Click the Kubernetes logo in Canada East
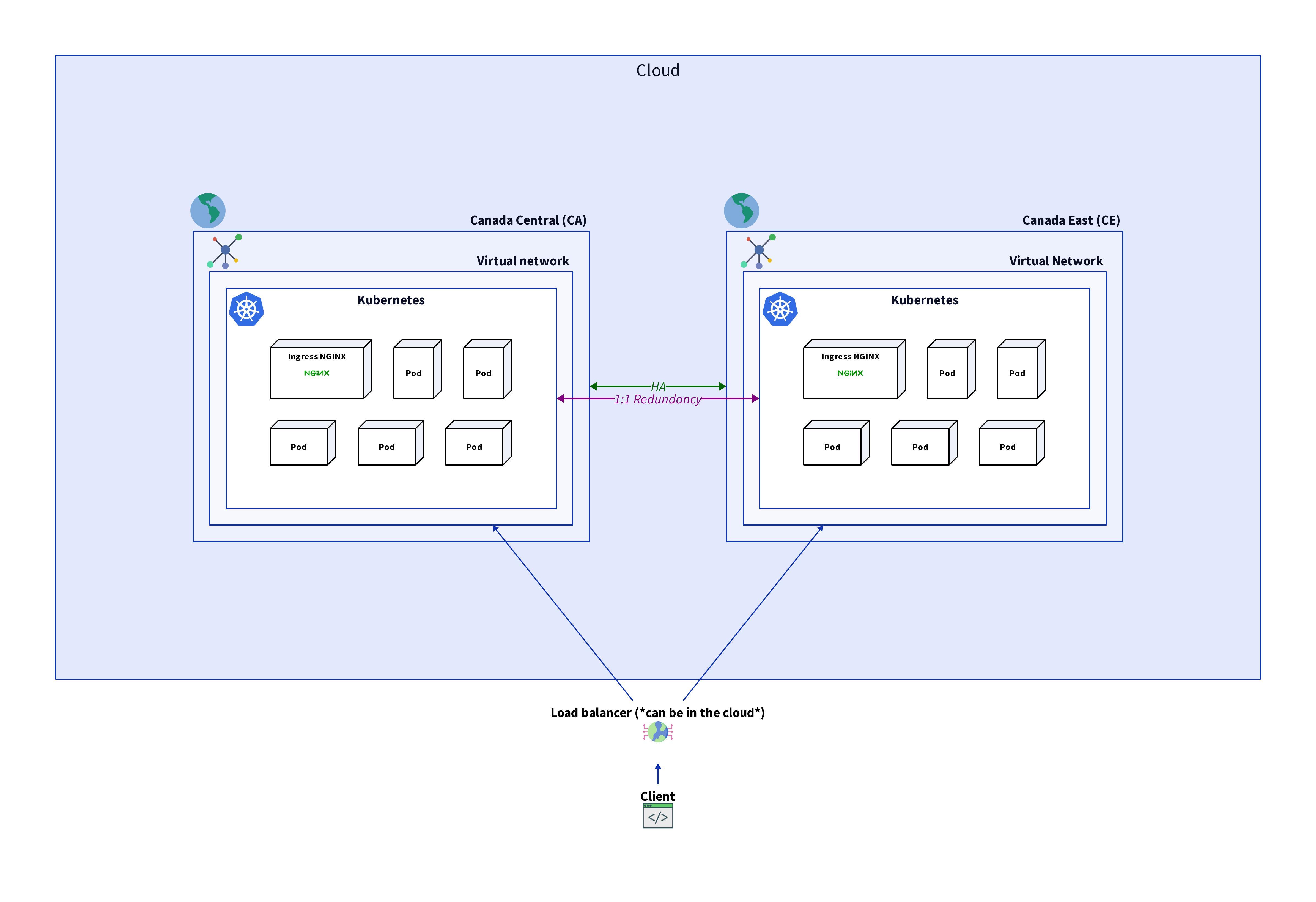This screenshot has height=902, width=1316. (x=780, y=309)
